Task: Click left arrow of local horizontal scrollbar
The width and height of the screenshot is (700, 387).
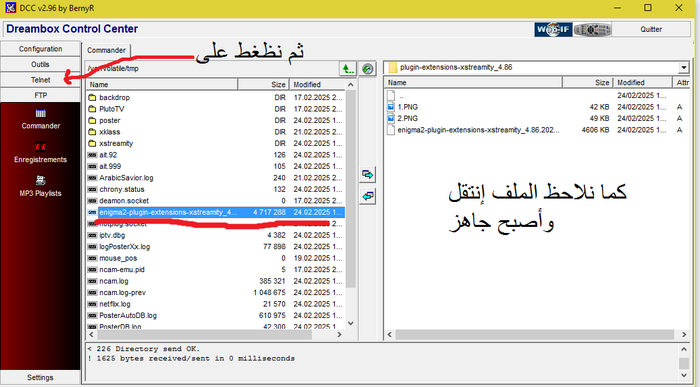Action: pyautogui.click(x=390, y=334)
